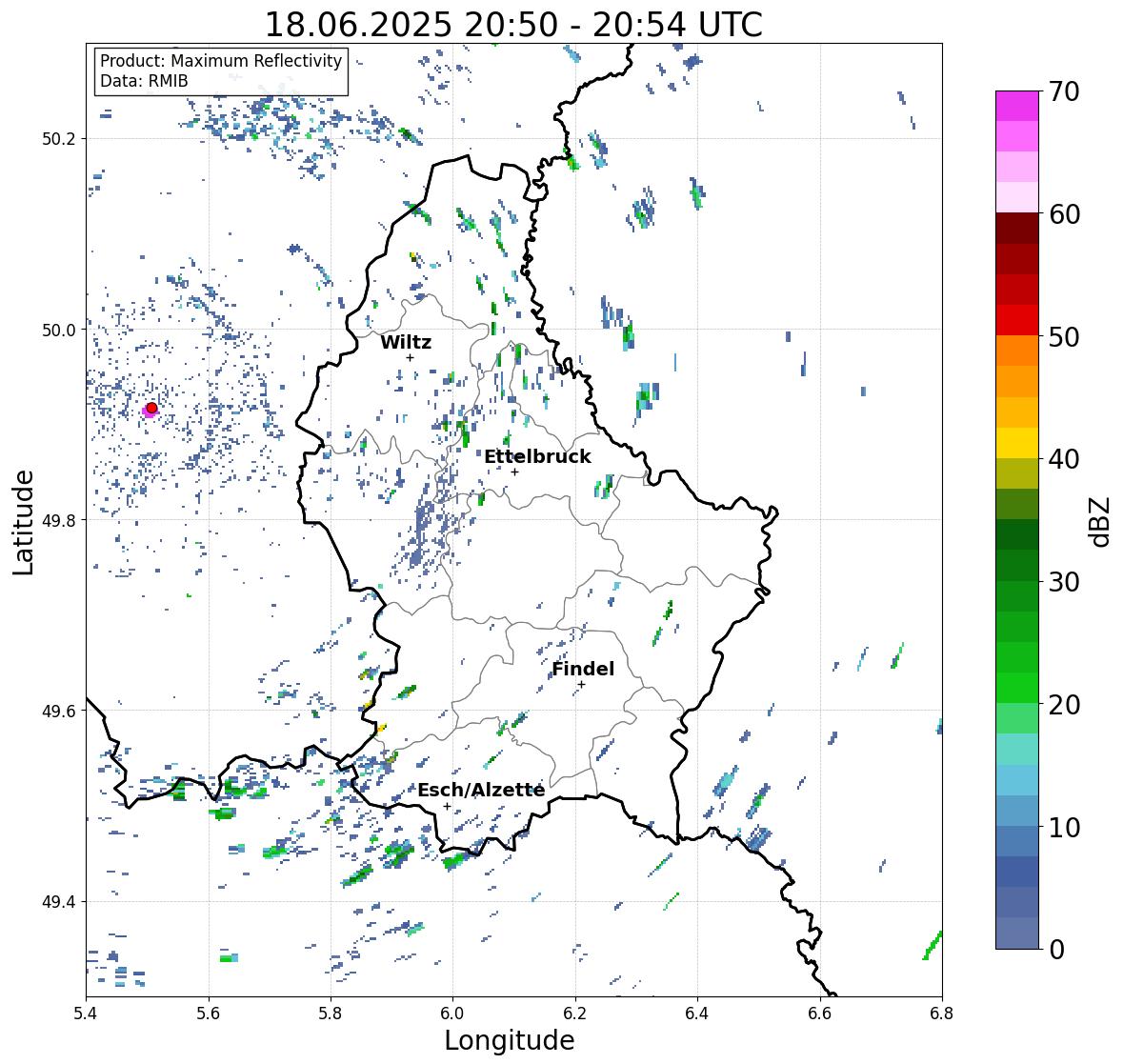Viewport: 1123px width, 1064px height.
Task: Click the 'Product: Maximum Reflectivity' legend text
Action: [x=221, y=61]
